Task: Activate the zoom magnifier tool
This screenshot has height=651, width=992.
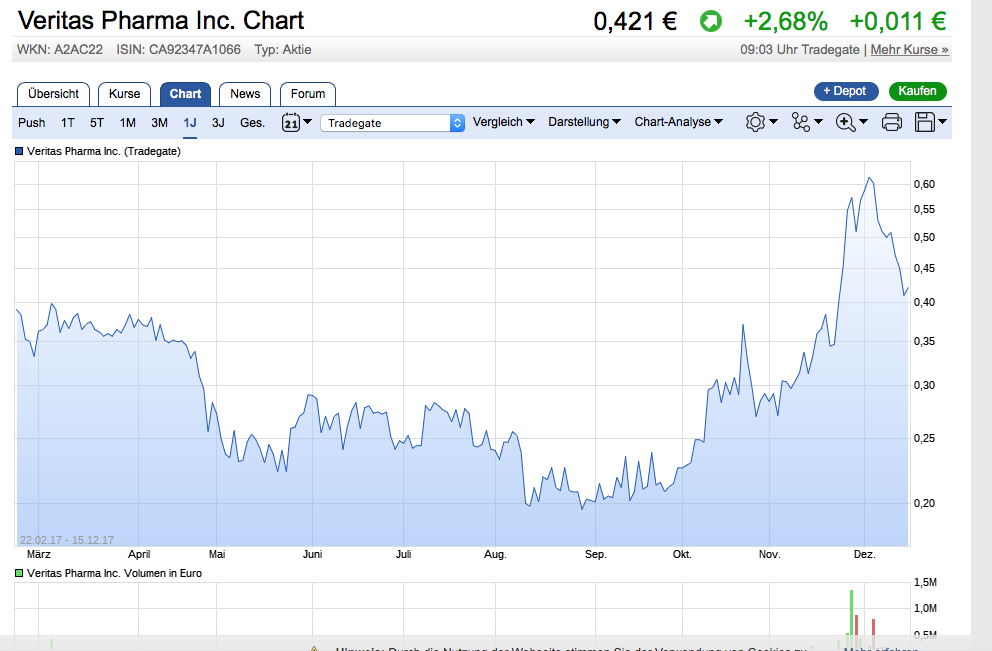Action: click(x=845, y=121)
